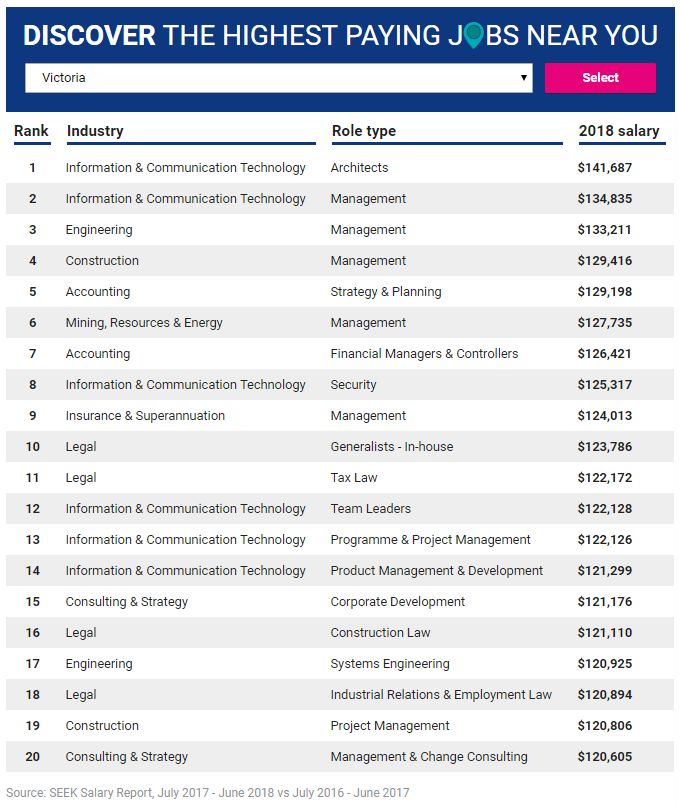Open the Victoria region dropdown
This screenshot has height=804, width=681.
click(x=278, y=78)
